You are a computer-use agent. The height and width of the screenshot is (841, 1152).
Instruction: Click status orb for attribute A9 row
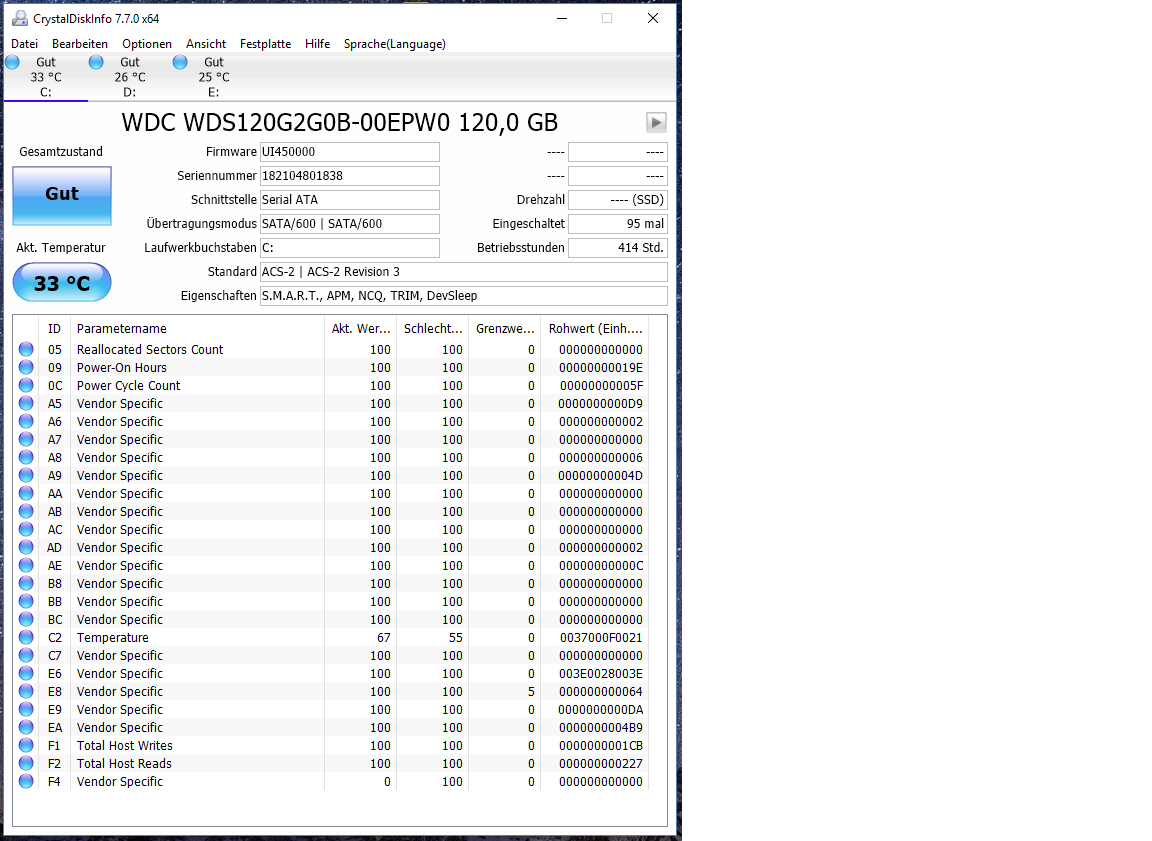click(x=26, y=475)
